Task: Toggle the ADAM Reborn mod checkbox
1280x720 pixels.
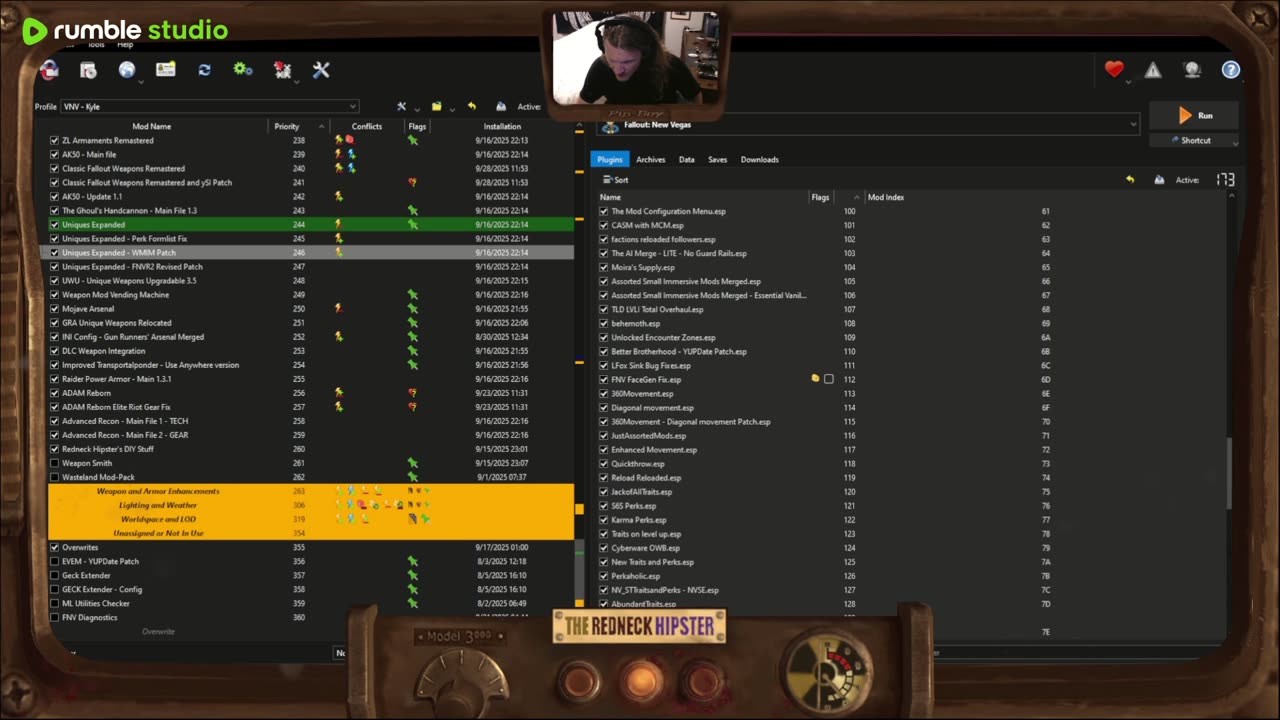Action: pyautogui.click(x=54, y=393)
